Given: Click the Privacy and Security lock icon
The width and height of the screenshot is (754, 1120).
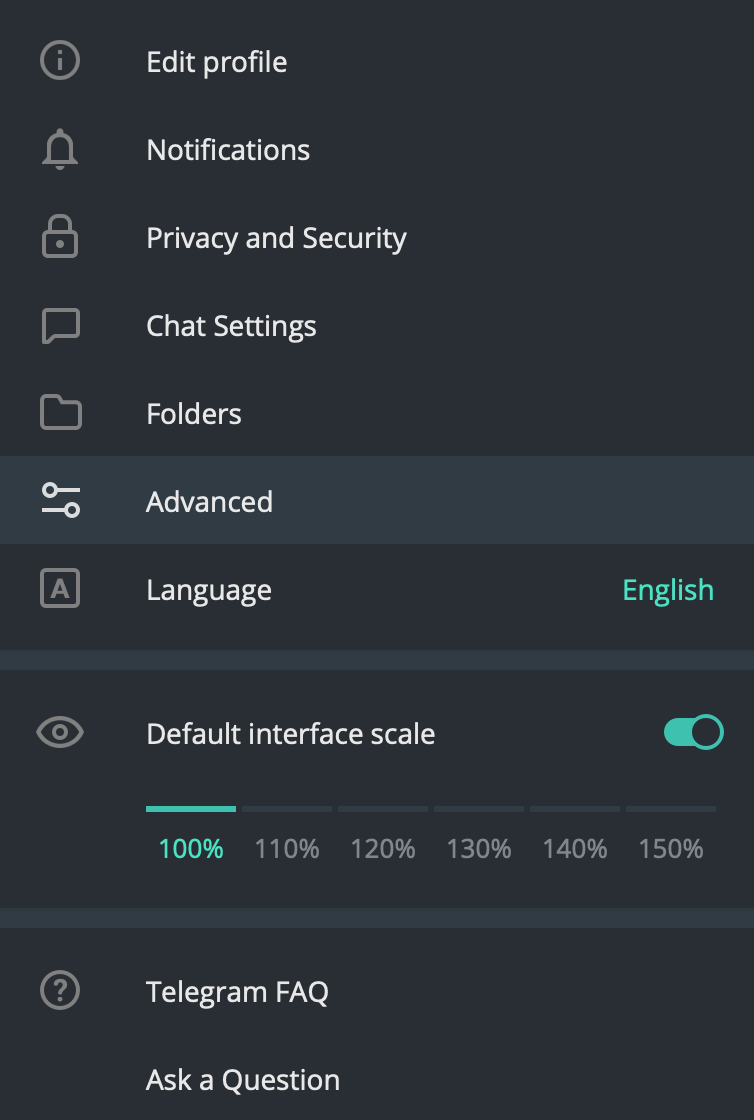Looking at the screenshot, I should tap(60, 238).
